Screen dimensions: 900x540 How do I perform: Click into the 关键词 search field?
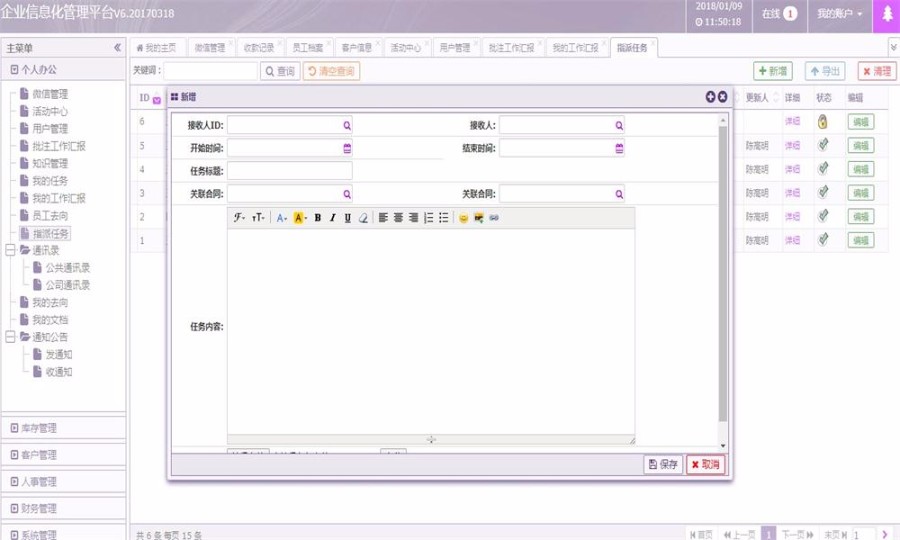click(x=211, y=71)
